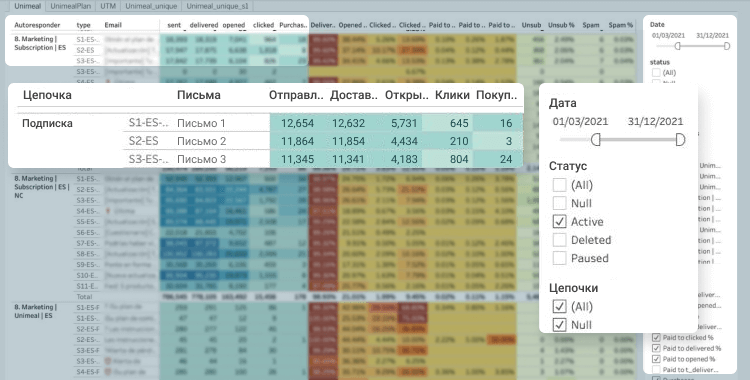
Task: Uncheck (All) under Цепочки filter
Action: tap(559, 306)
